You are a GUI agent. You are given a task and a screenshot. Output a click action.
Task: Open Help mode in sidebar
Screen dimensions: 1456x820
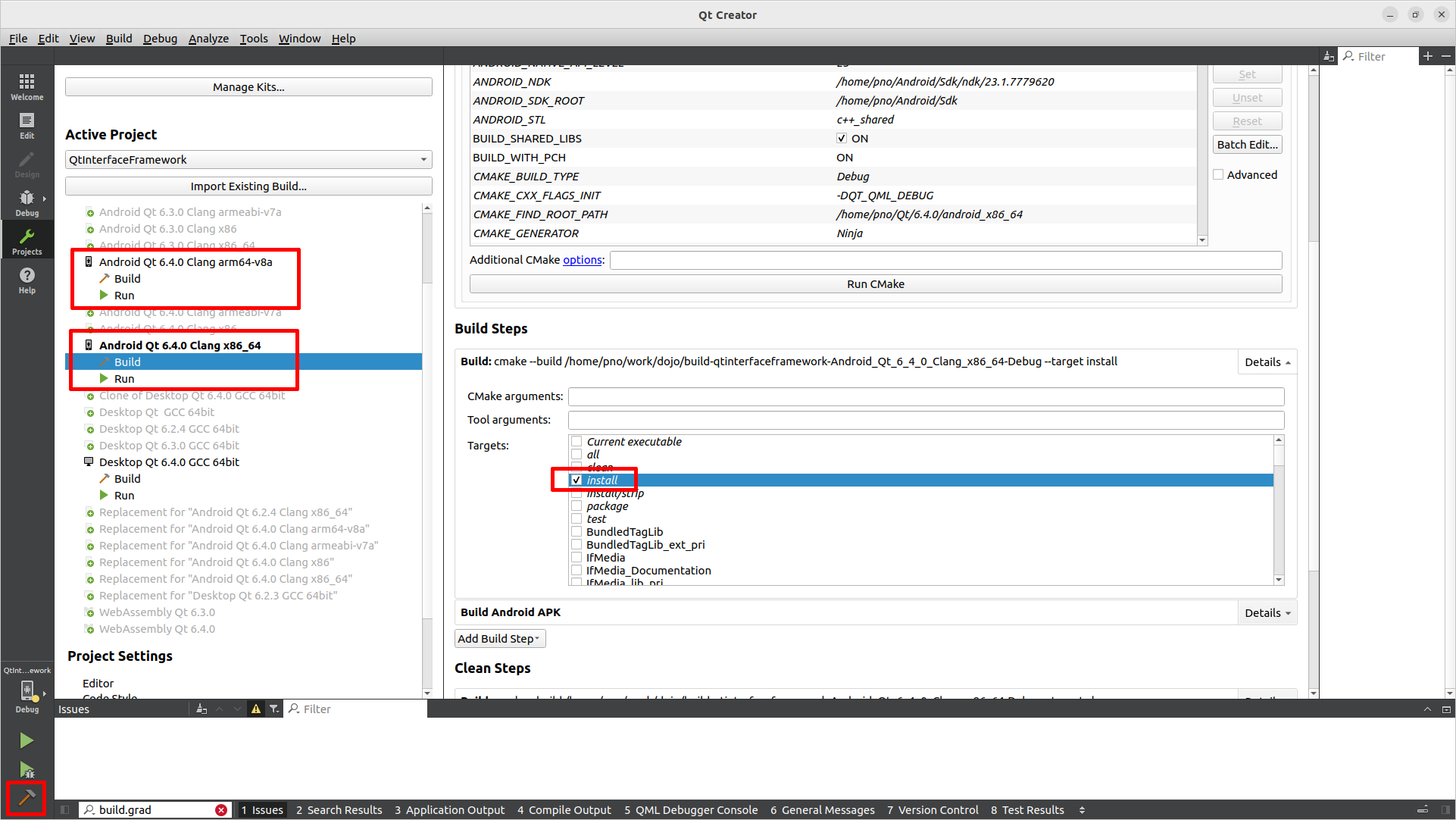27,280
